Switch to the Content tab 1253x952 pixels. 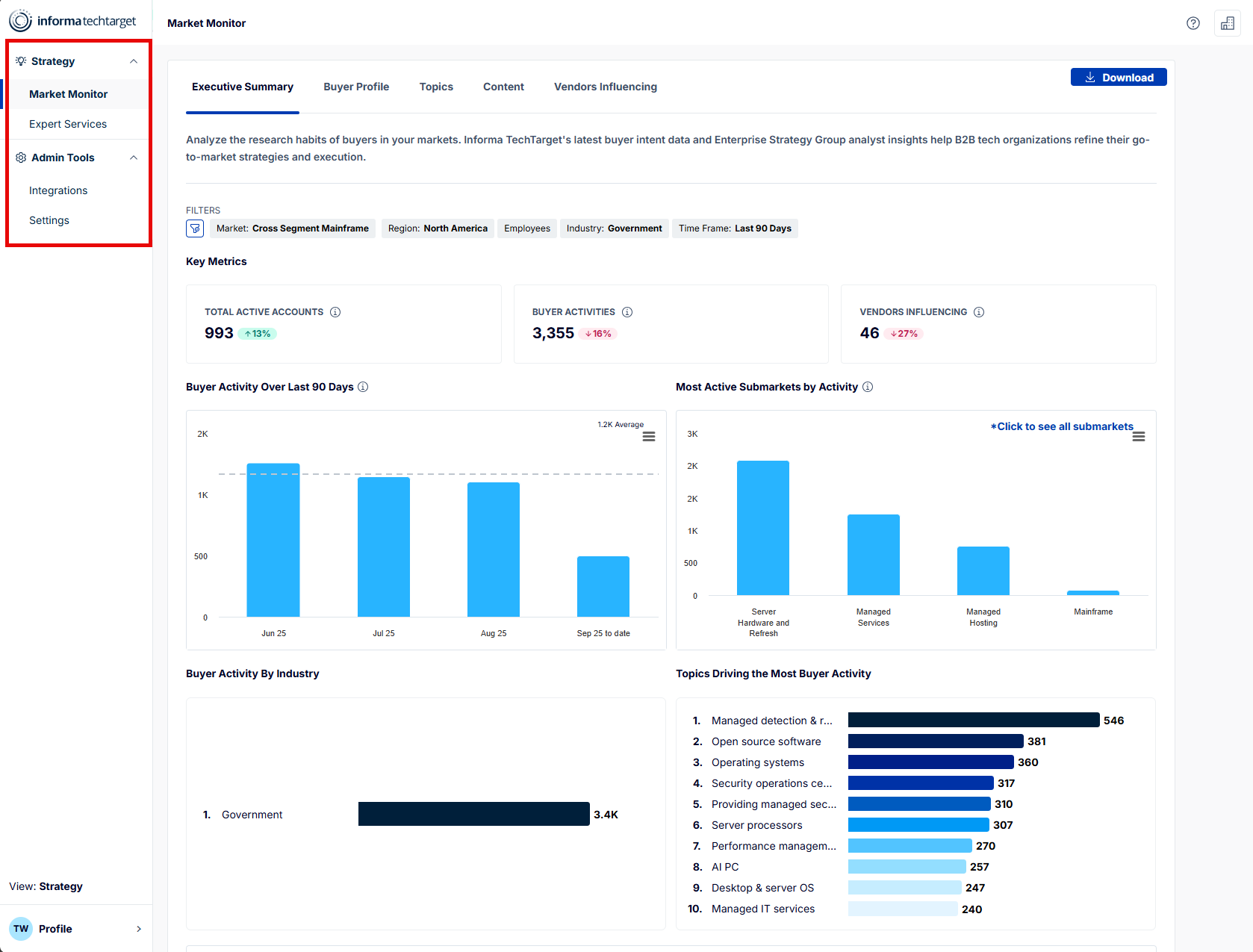click(503, 87)
